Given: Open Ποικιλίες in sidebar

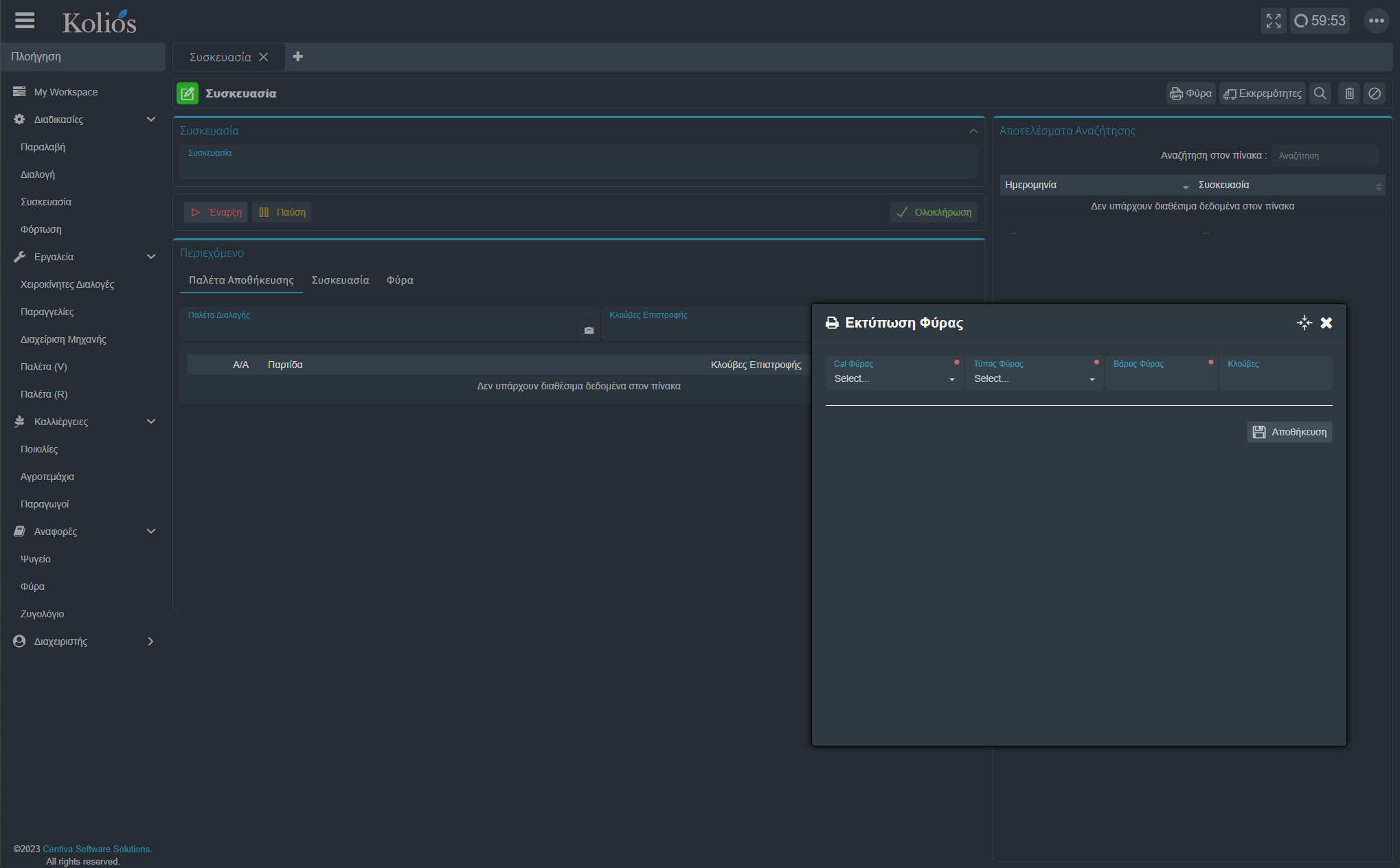Looking at the screenshot, I should click(x=39, y=449).
